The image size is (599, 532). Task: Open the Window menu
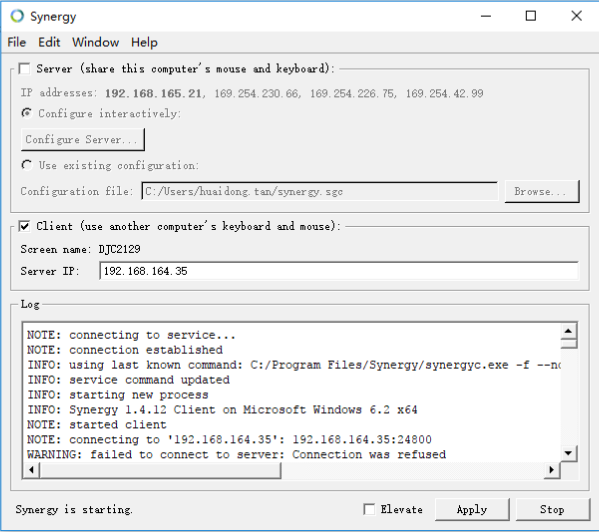coord(96,42)
